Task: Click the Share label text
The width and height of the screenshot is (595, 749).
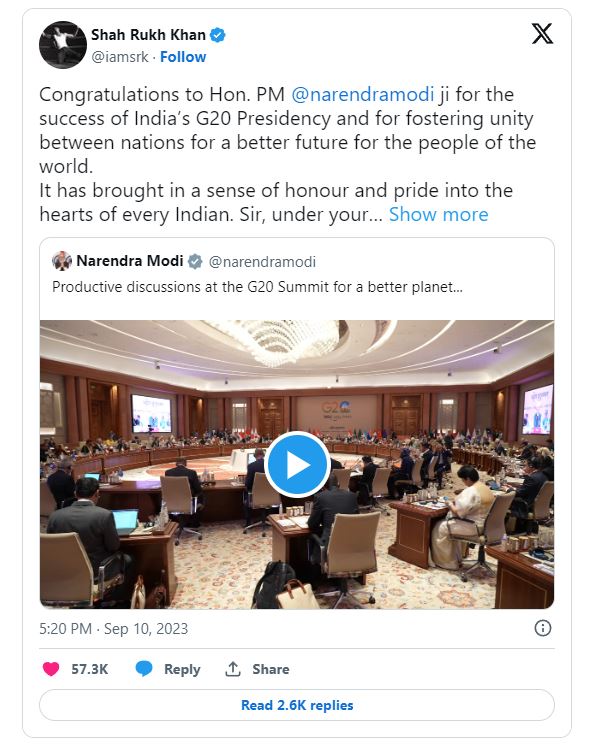Action: click(271, 669)
